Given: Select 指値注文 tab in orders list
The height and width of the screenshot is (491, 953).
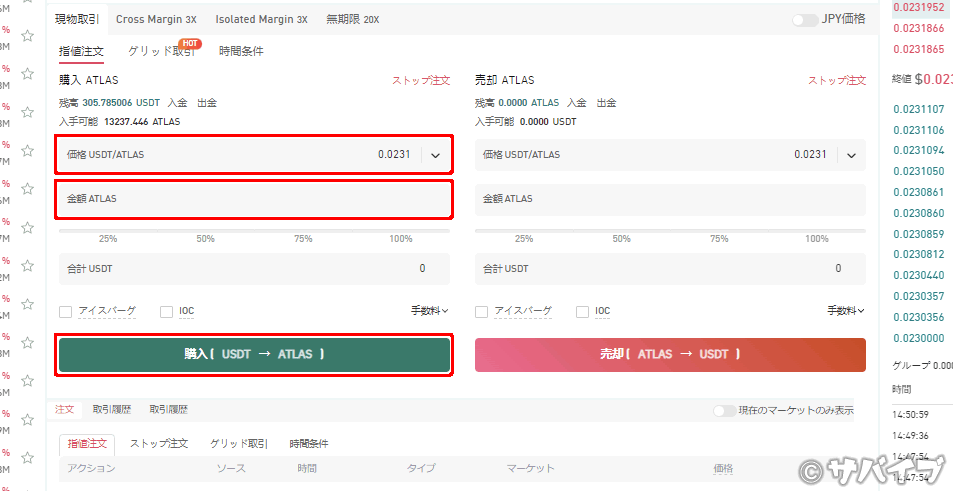Looking at the screenshot, I should [x=88, y=444].
